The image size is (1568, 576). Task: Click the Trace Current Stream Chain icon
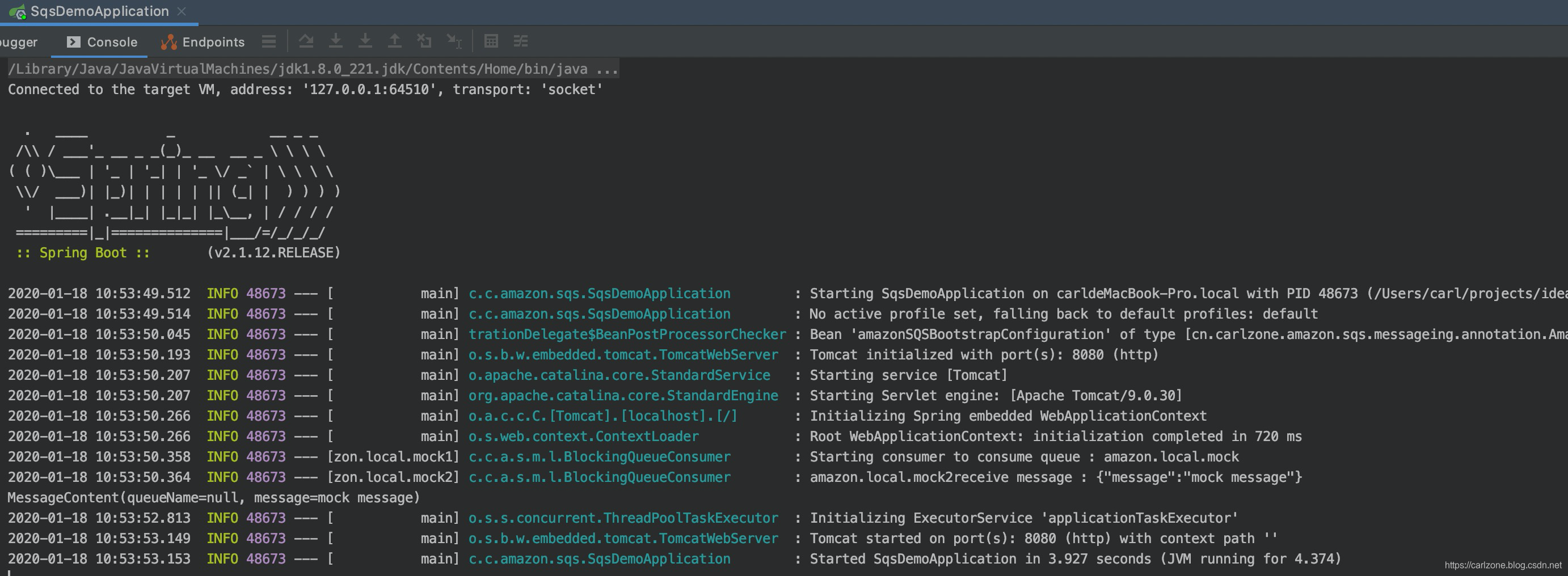(x=521, y=41)
